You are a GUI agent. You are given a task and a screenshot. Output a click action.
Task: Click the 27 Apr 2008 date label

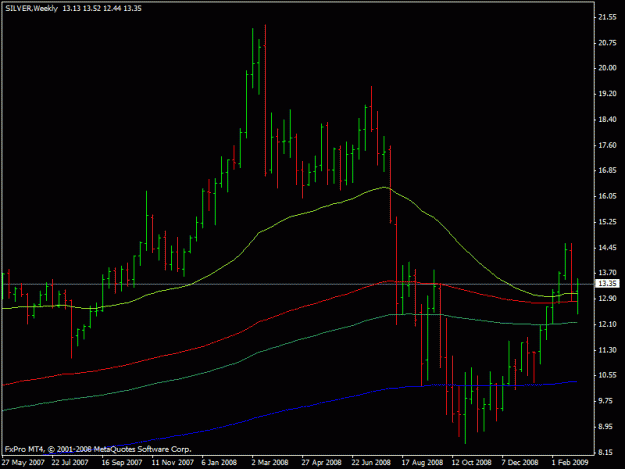pyautogui.click(x=321, y=462)
